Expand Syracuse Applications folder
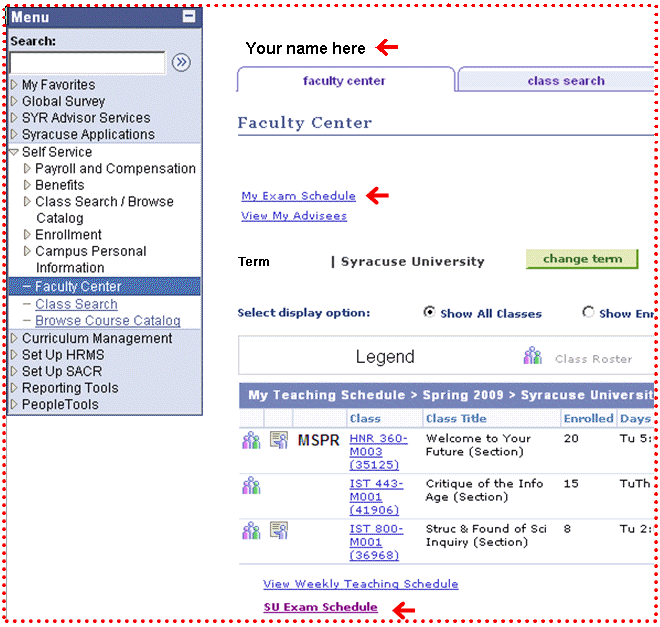This screenshot has height=627, width=660. (14, 134)
